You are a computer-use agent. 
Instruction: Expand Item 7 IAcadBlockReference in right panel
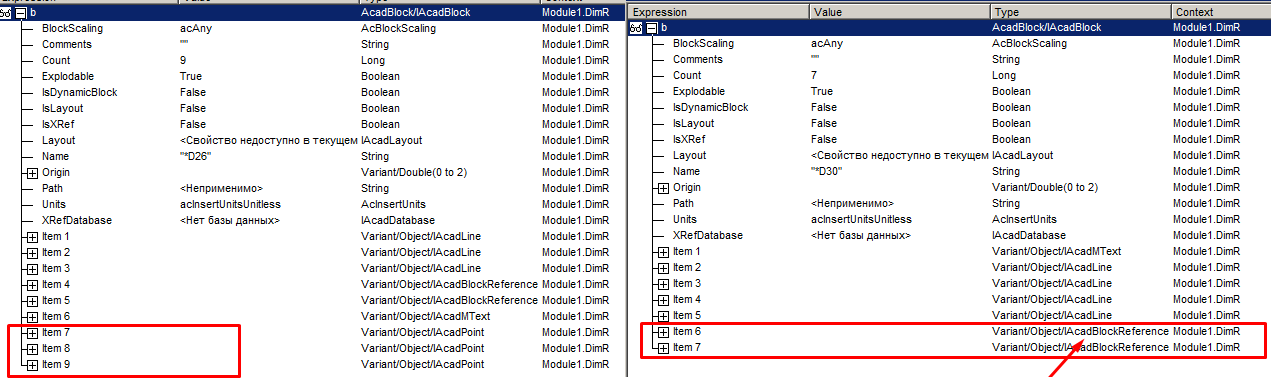pos(663,347)
